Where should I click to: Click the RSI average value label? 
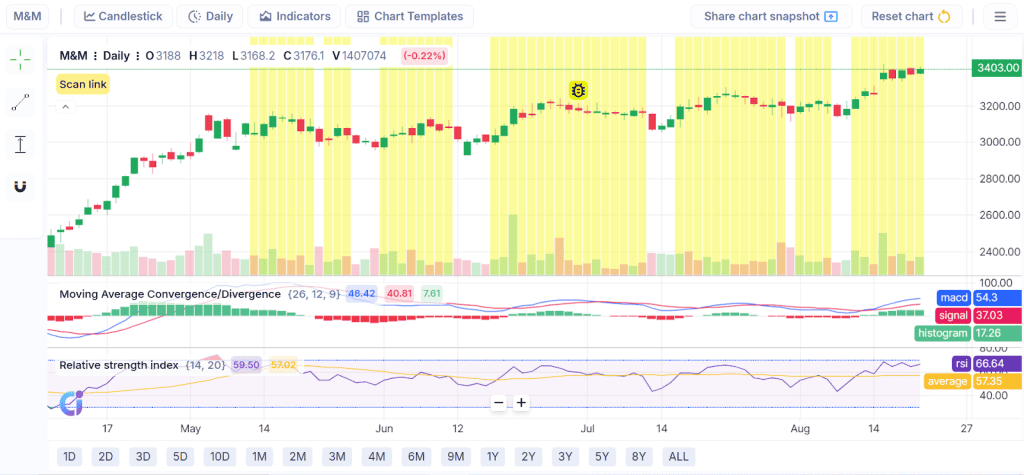coord(997,382)
